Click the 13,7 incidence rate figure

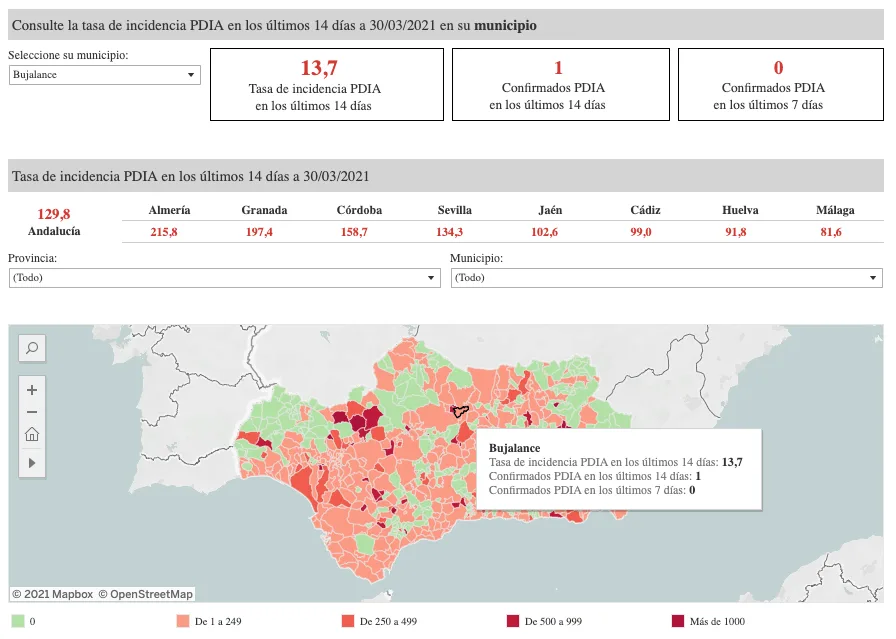point(319,68)
